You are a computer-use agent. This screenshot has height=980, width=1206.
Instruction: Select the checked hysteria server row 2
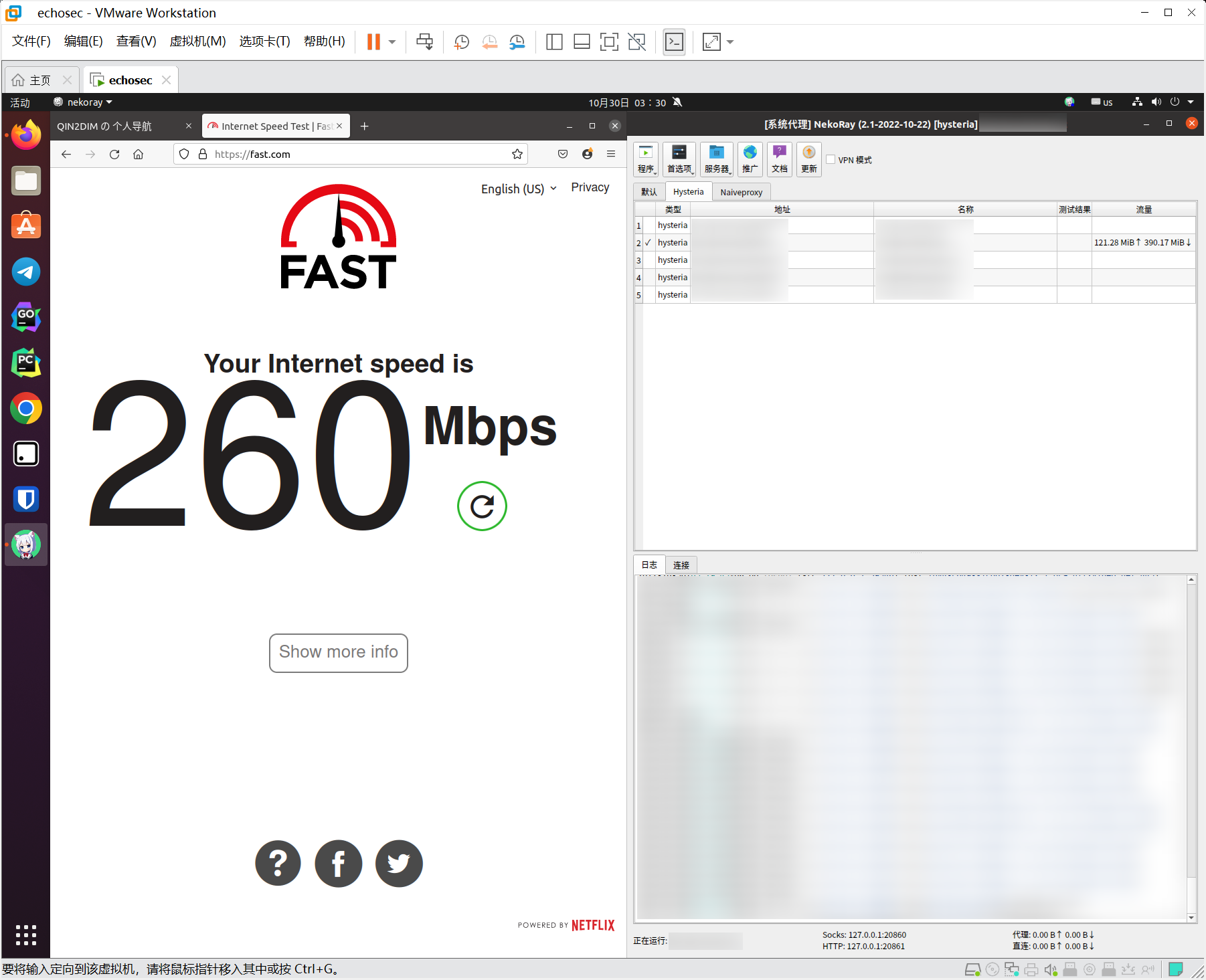[672, 243]
